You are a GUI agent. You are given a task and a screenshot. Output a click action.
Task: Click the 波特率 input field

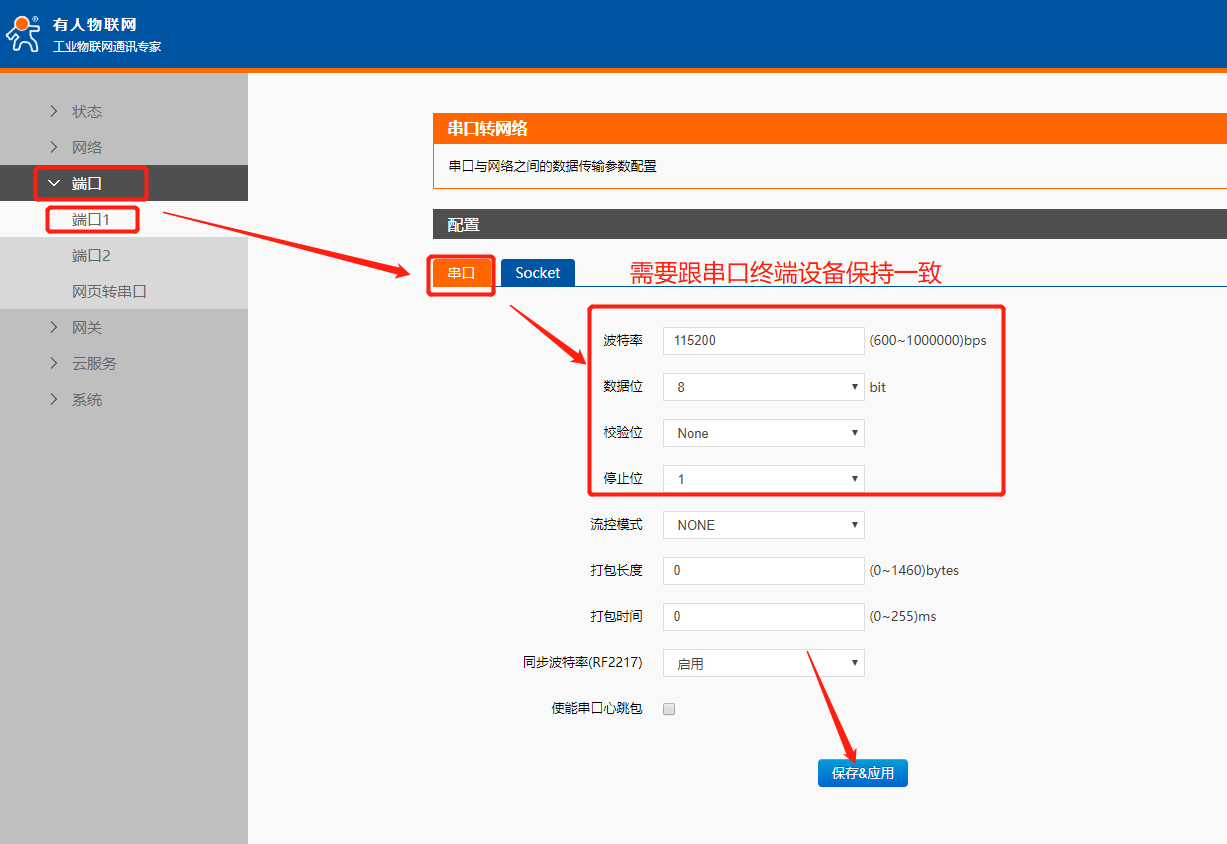point(763,341)
